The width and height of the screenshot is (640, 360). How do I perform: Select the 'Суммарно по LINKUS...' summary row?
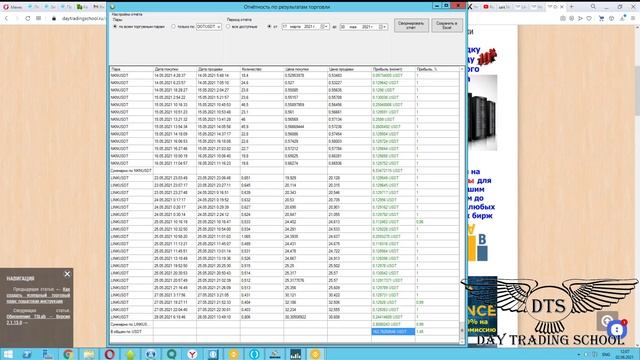(284, 324)
